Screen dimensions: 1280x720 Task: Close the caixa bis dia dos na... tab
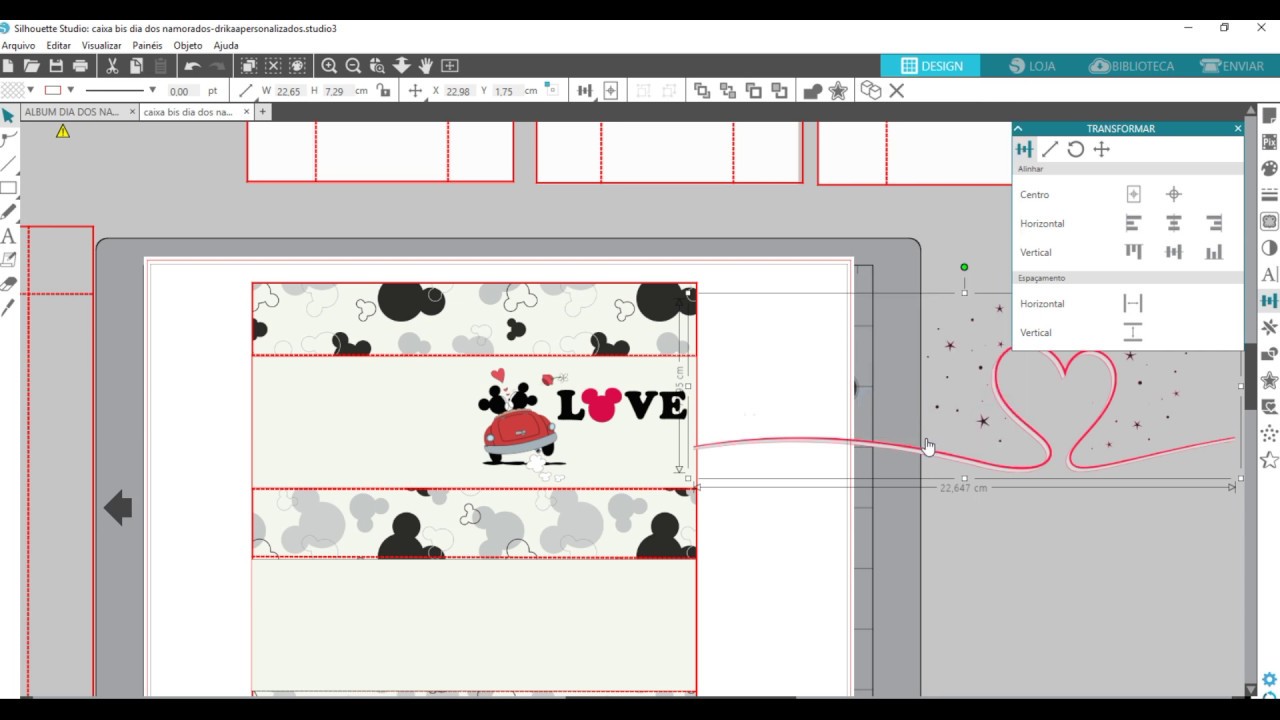click(247, 112)
